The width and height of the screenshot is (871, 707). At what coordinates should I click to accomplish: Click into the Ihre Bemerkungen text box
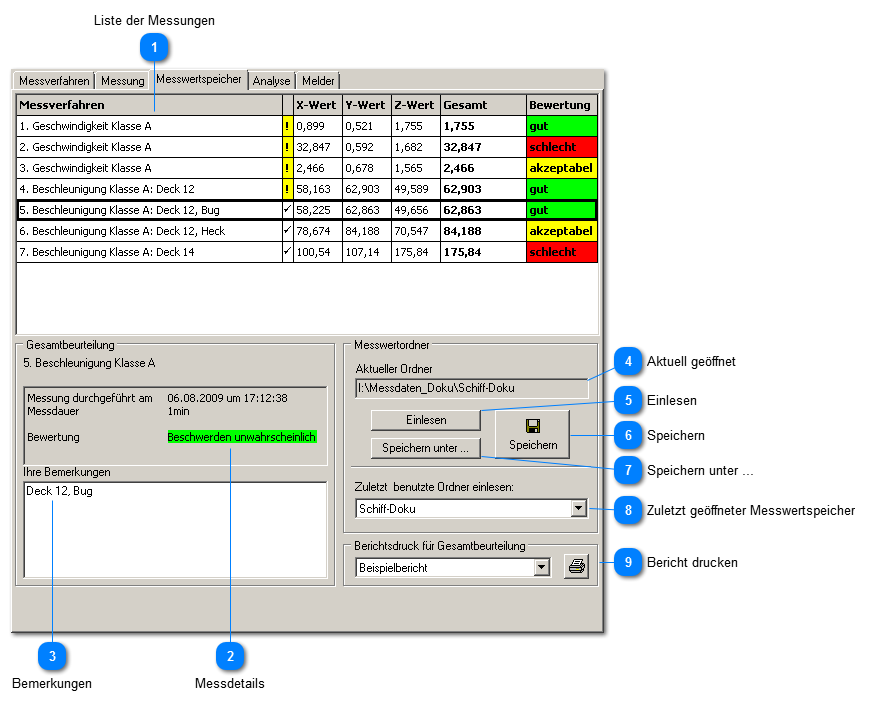[x=174, y=530]
